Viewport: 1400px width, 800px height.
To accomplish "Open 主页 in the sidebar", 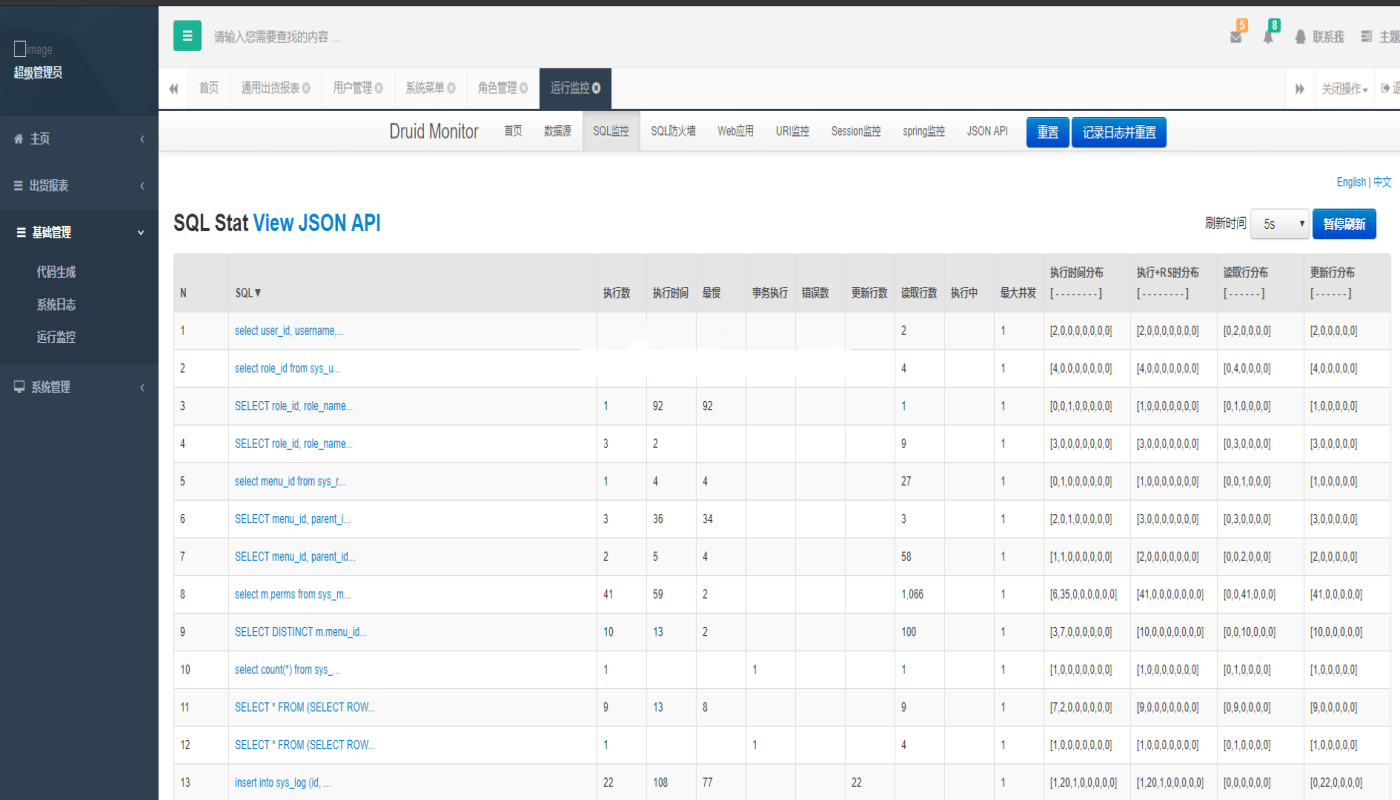I will 79,139.
